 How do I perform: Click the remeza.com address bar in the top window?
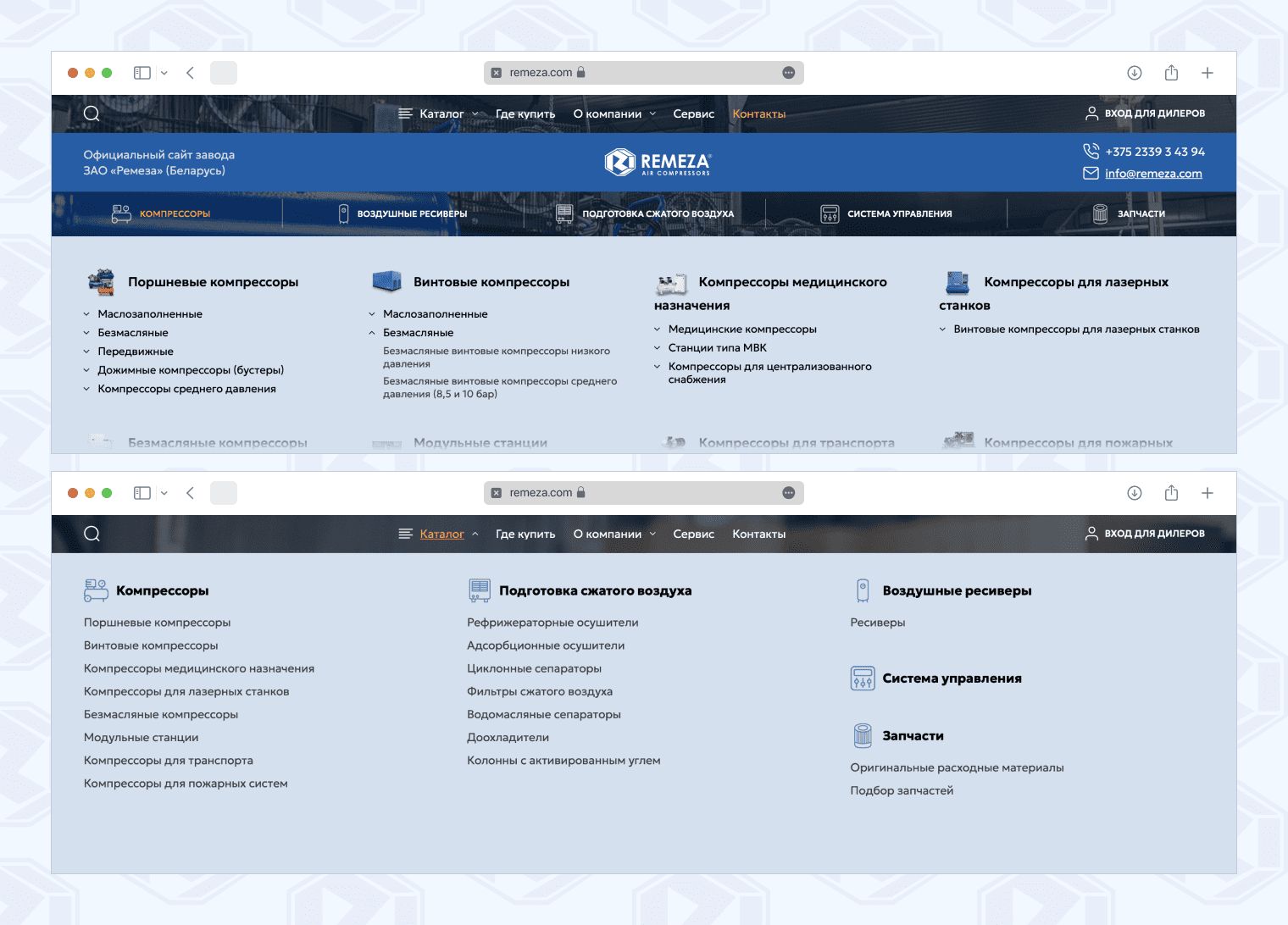coord(644,73)
